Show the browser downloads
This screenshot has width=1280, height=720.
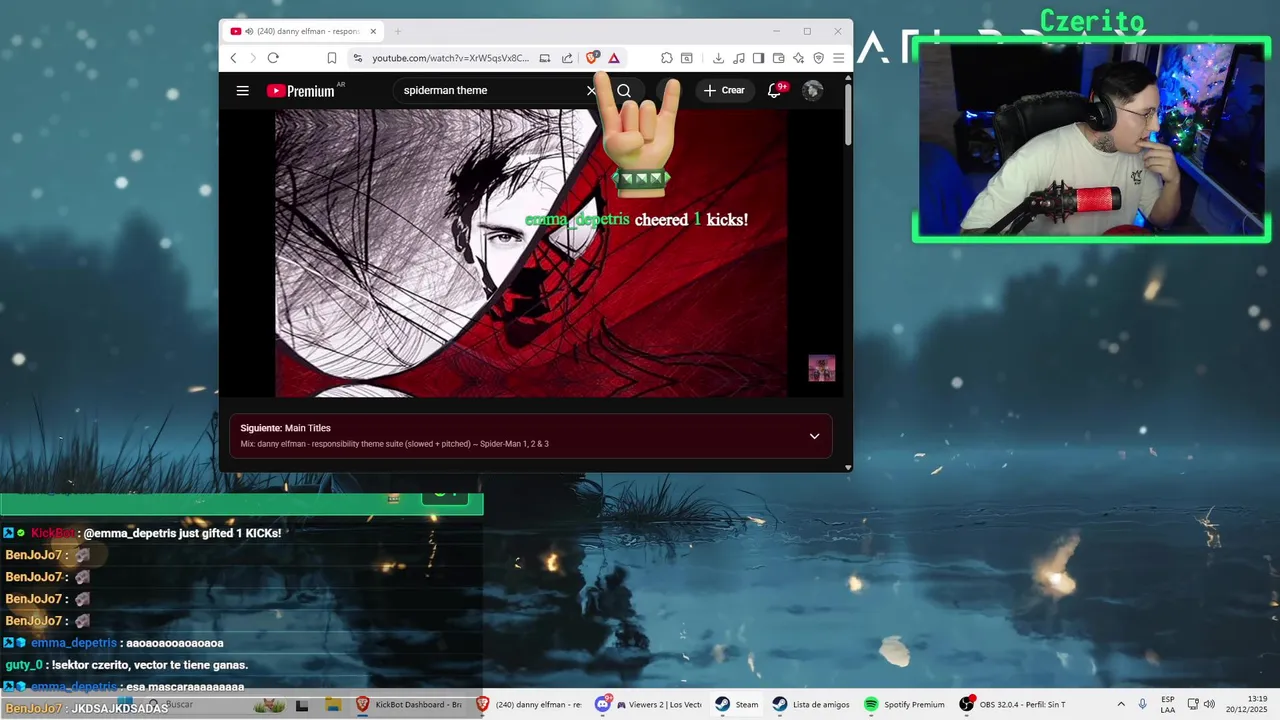[x=718, y=58]
